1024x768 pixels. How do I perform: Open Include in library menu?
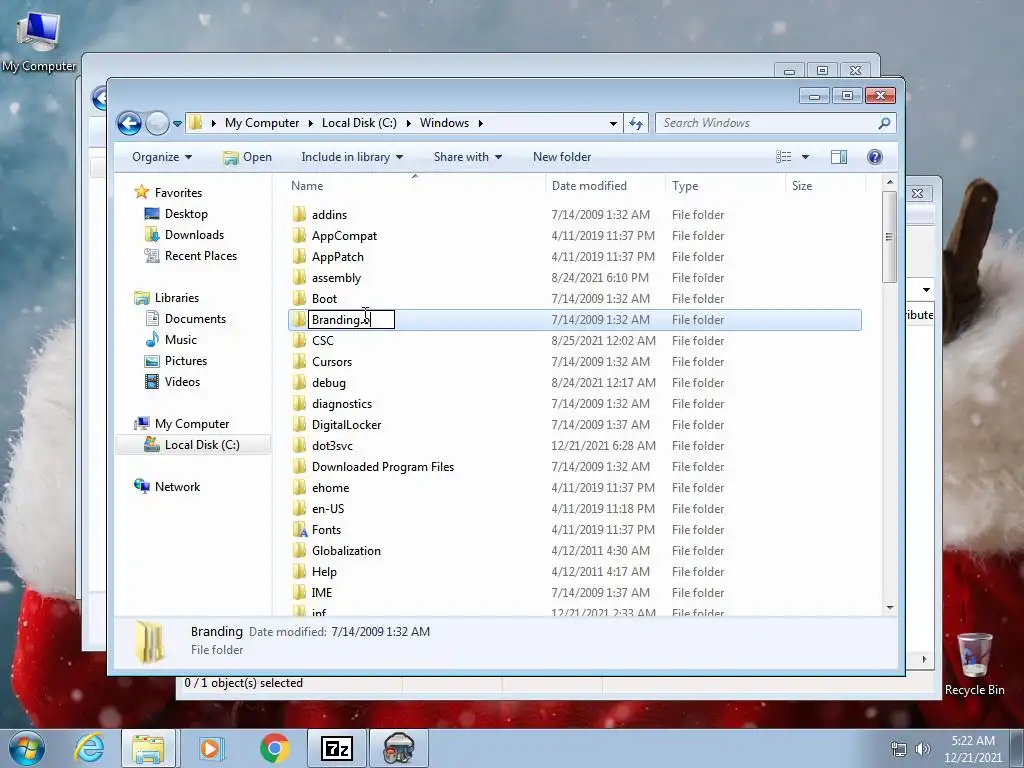click(x=352, y=157)
